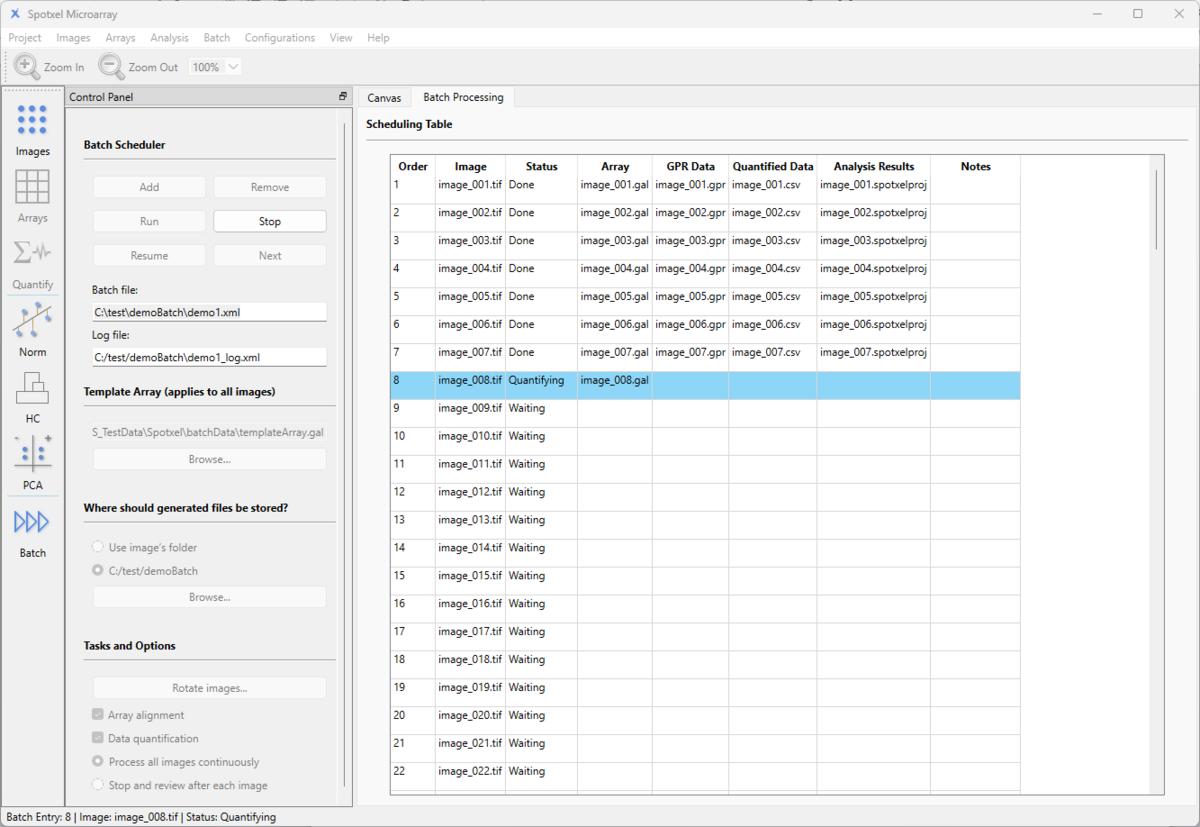Click the image_002.gal Array cell

[615, 218]
